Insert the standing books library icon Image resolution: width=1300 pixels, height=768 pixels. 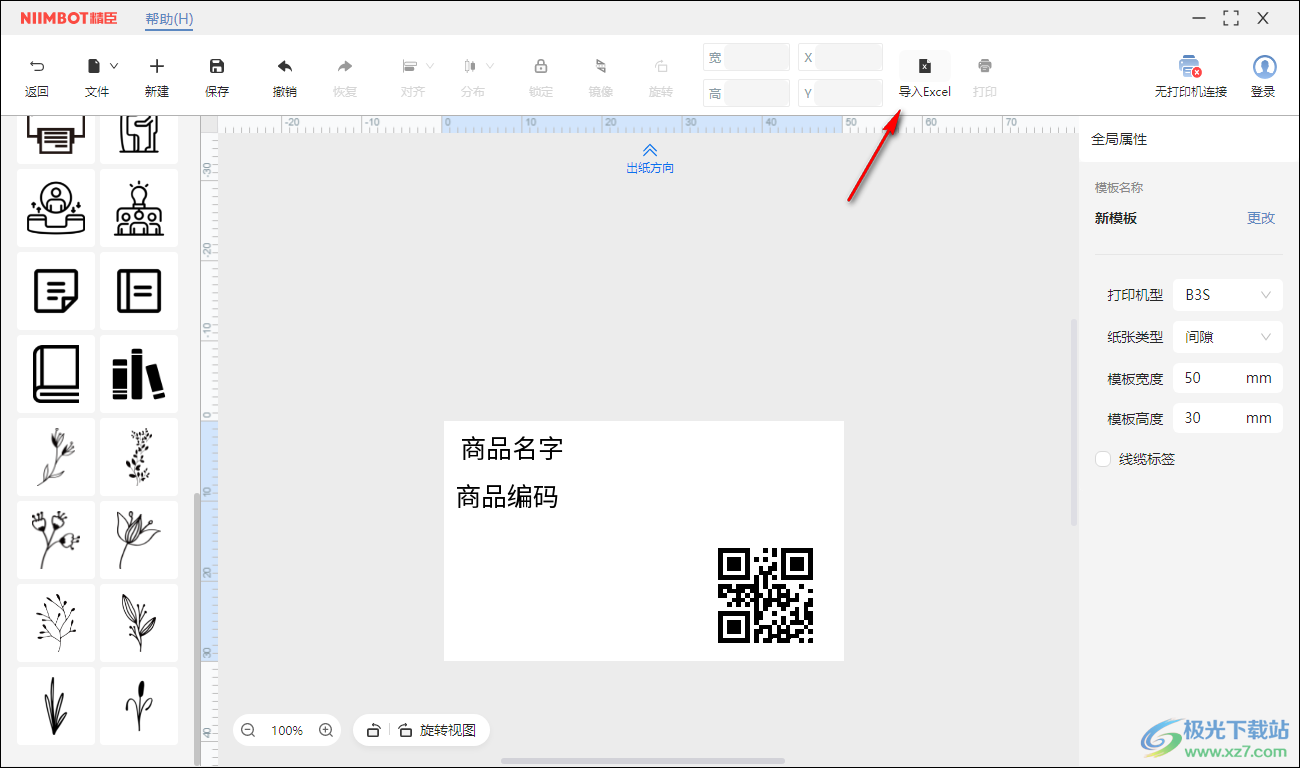(x=139, y=374)
